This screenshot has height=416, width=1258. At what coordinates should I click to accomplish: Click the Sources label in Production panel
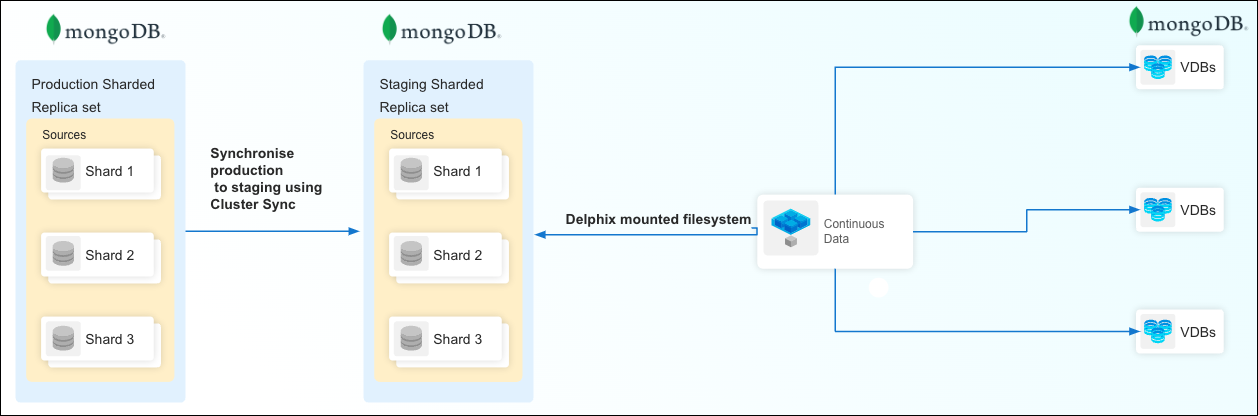point(64,135)
